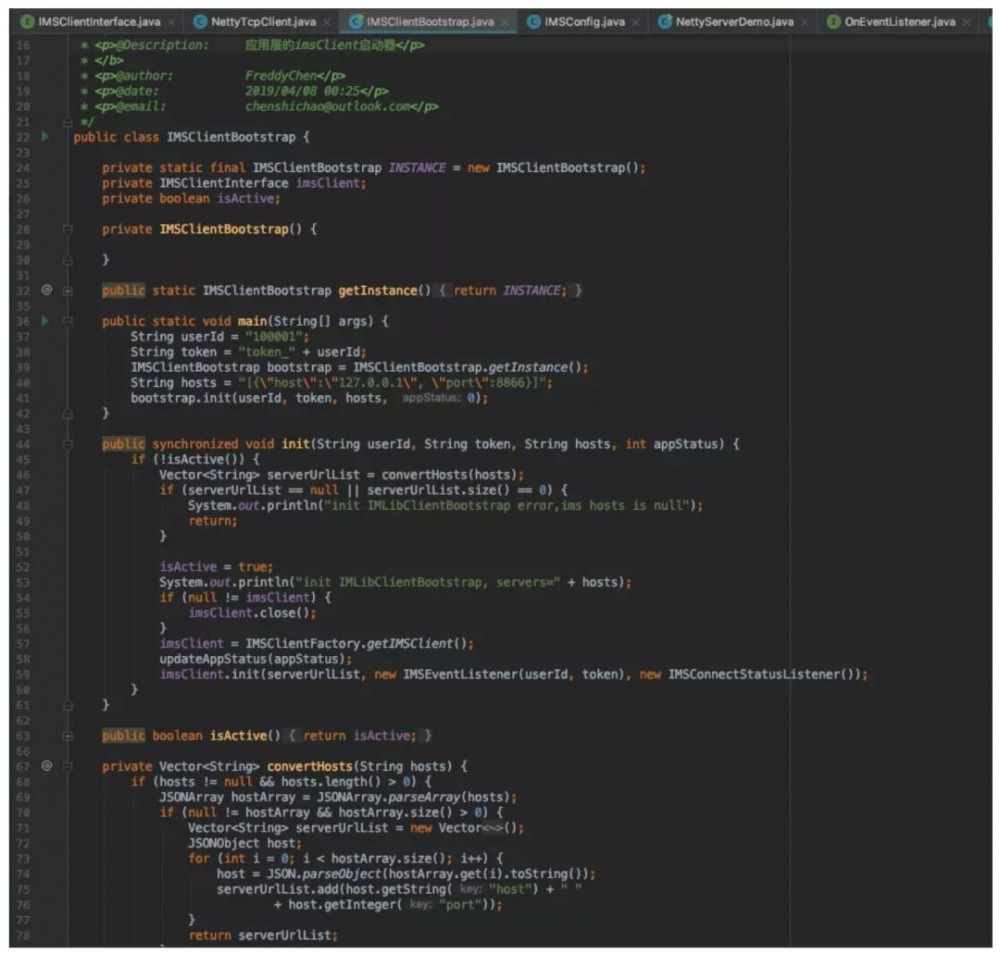
Task: Click interface file icon on IMSClientInterface.java tab
Action: (27, 22)
